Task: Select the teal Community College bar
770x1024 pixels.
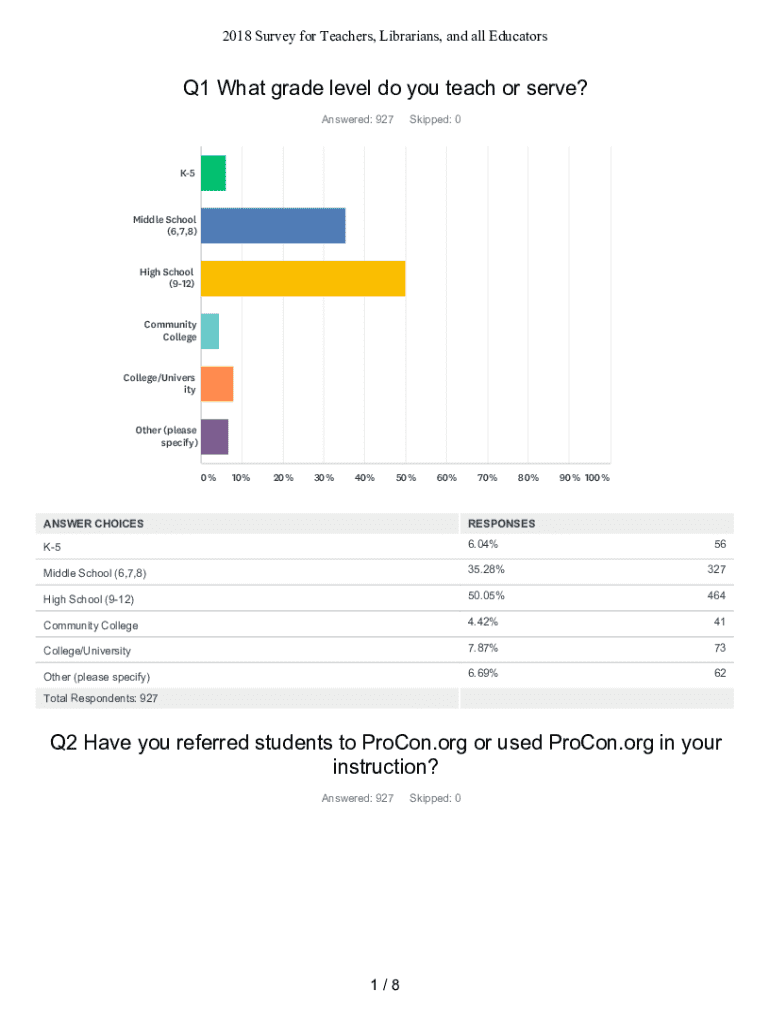Action: tap(210, 331)
